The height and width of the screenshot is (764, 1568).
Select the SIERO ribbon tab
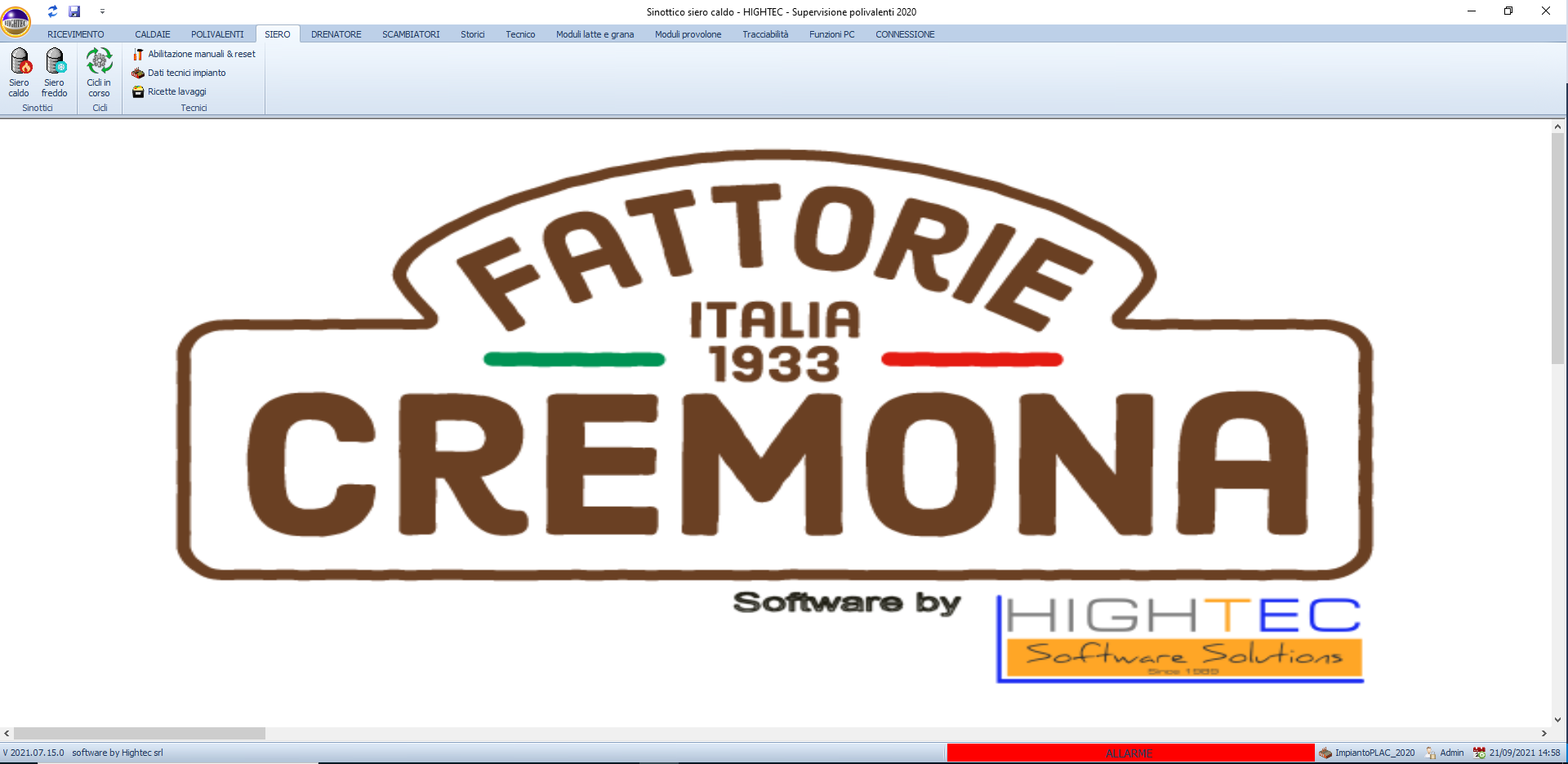pos(278,34)
